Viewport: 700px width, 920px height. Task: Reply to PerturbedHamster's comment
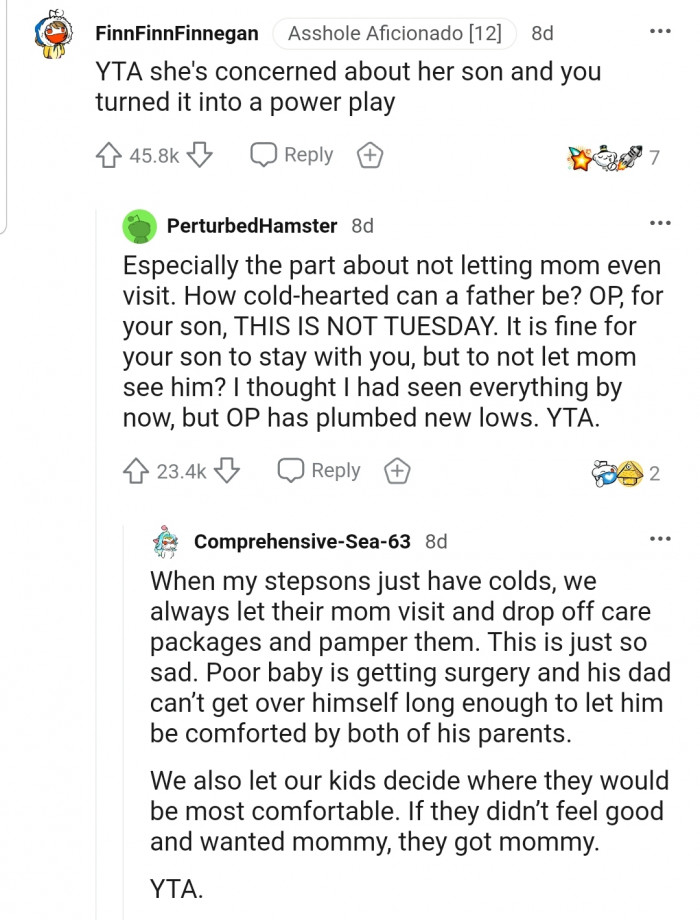coord(318,471)
